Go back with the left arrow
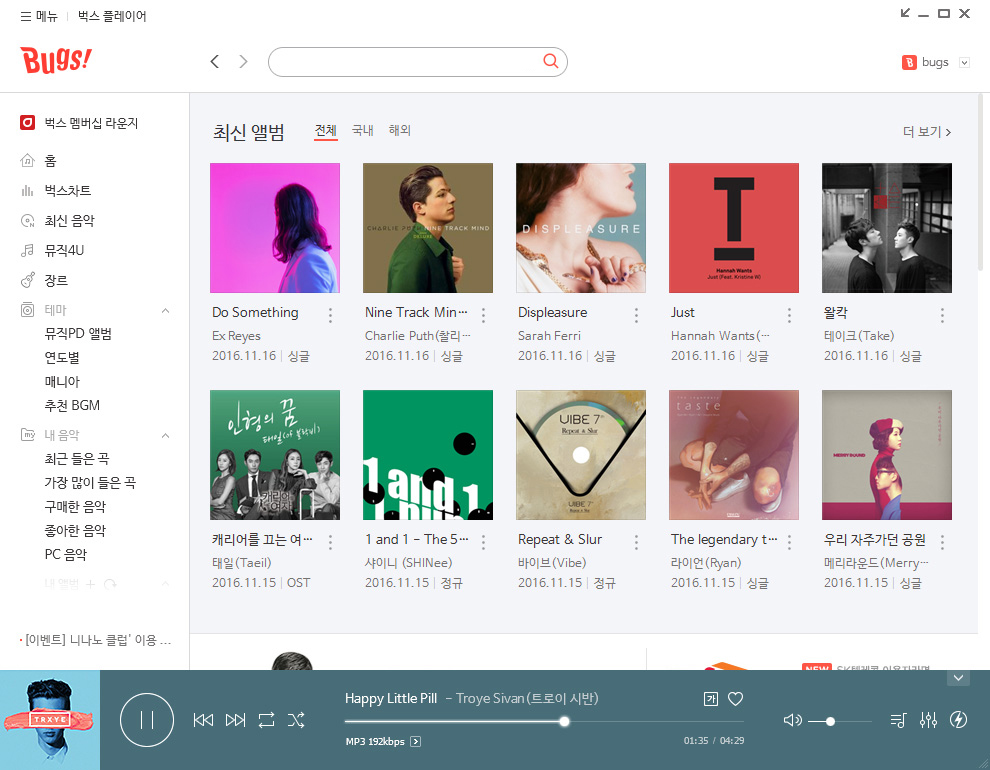 215,61
